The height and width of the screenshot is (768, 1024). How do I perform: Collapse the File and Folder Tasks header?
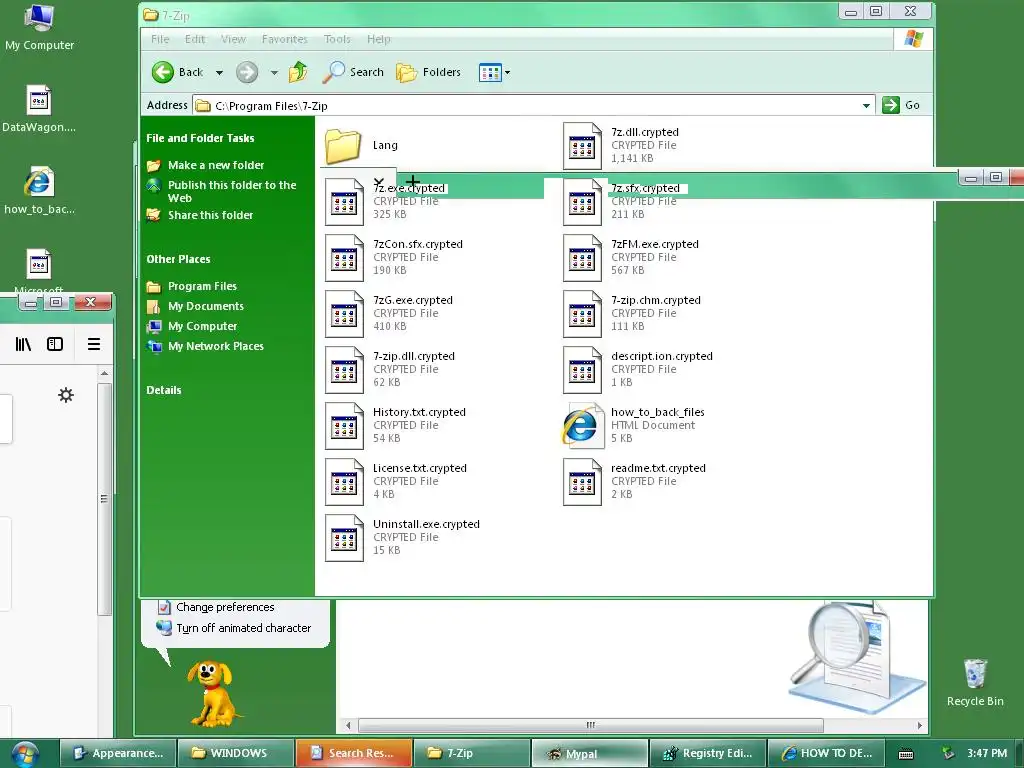coord(200,138)
